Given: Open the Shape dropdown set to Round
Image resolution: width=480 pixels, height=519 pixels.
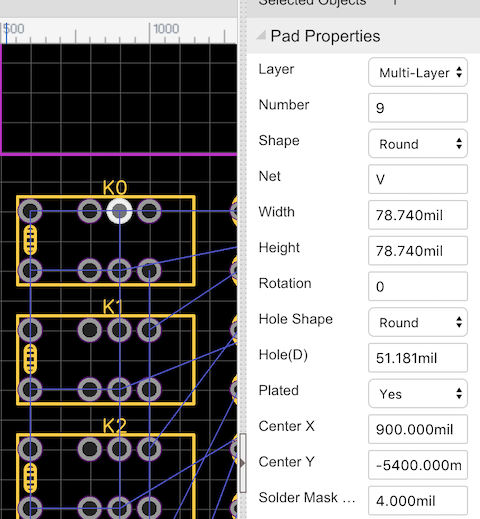Looking at the screenshot, I should pyautogui.click(x=418, y=144).
